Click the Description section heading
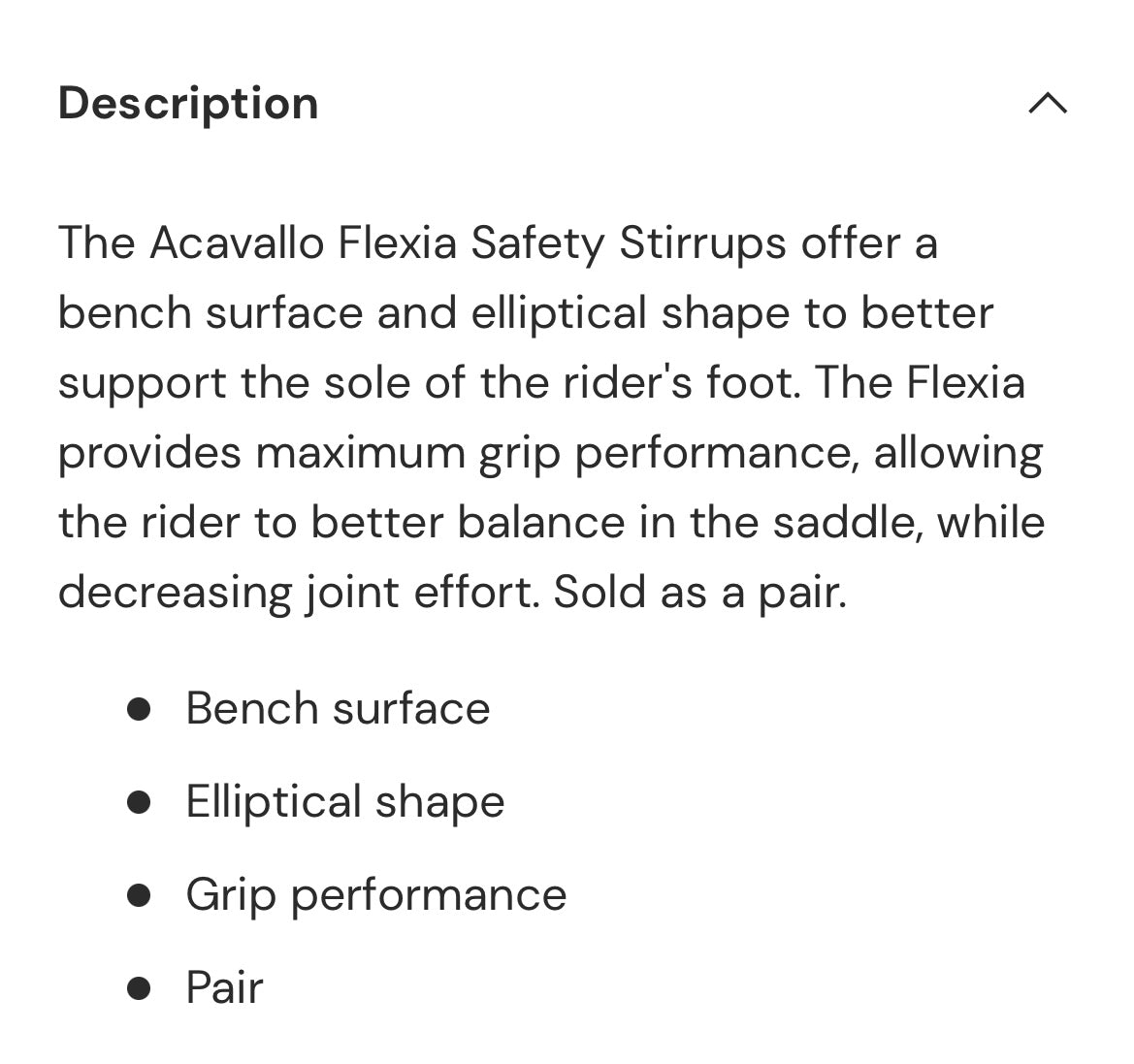 188,103
